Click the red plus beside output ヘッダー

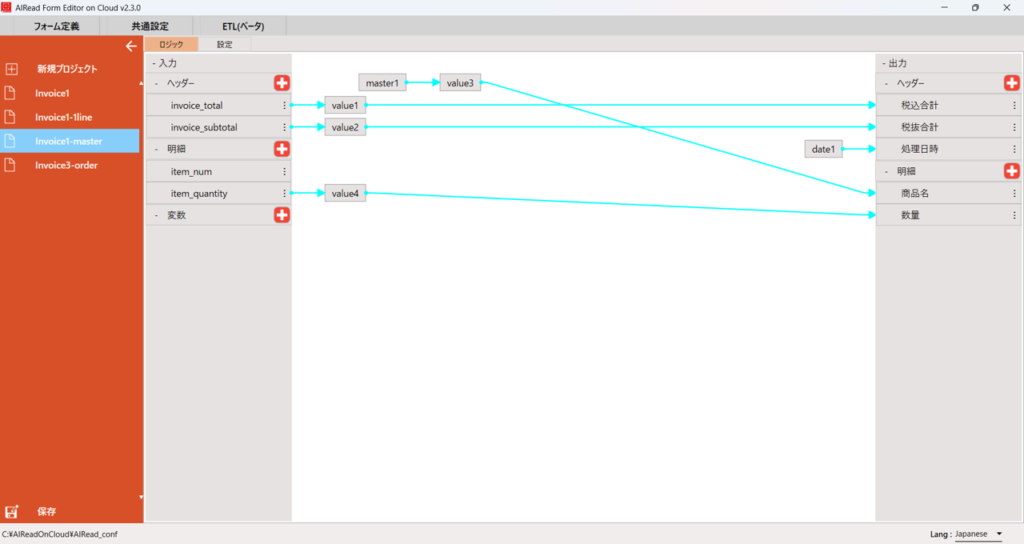coord(1011,83)
